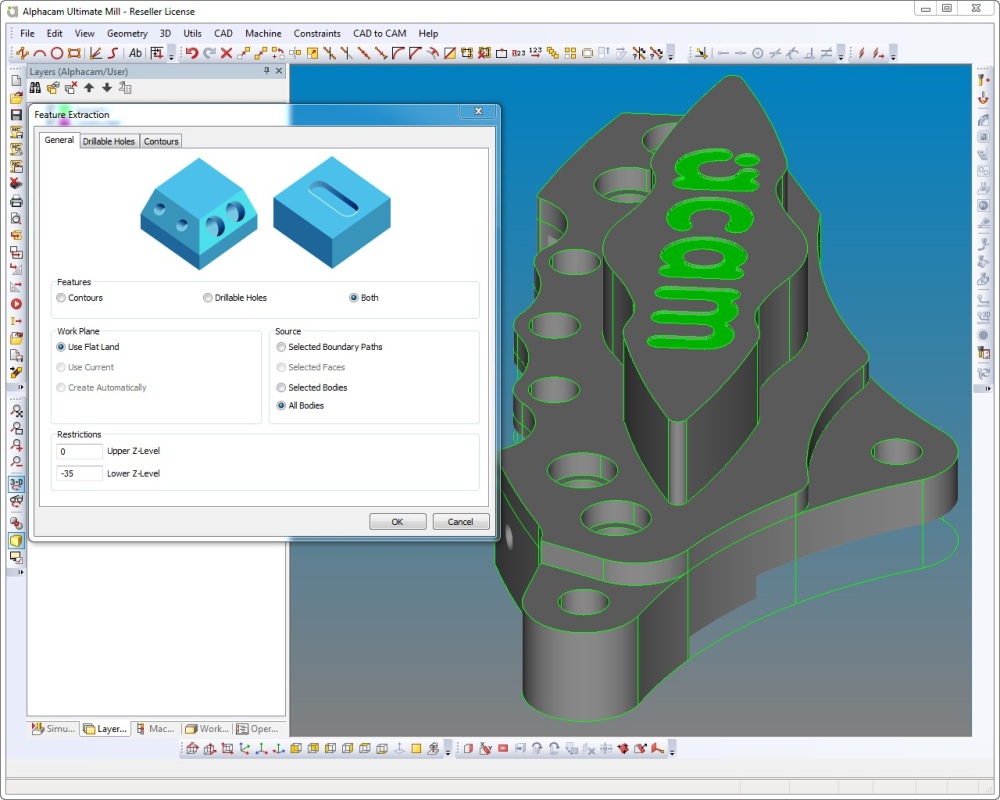Click the Undo arrow in the toolbar

pos(190,53)
